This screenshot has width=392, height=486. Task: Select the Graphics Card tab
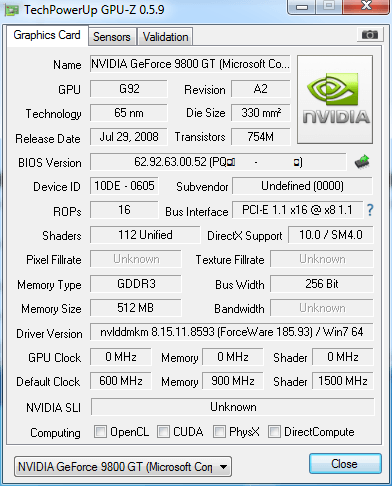coord(47,35)
